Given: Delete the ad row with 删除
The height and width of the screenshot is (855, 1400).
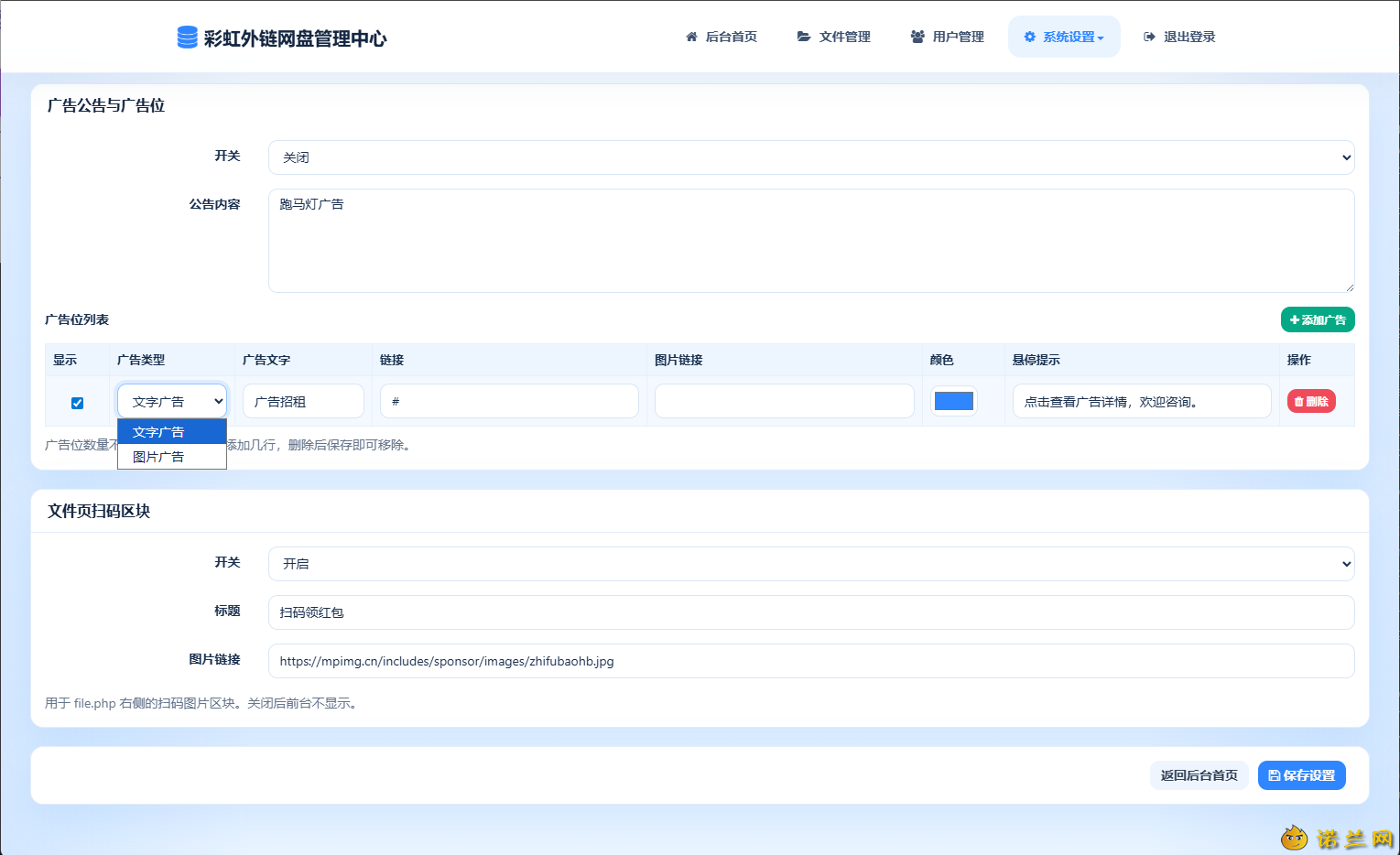Looking at the screenshot, I should (x=1311, y=401).
